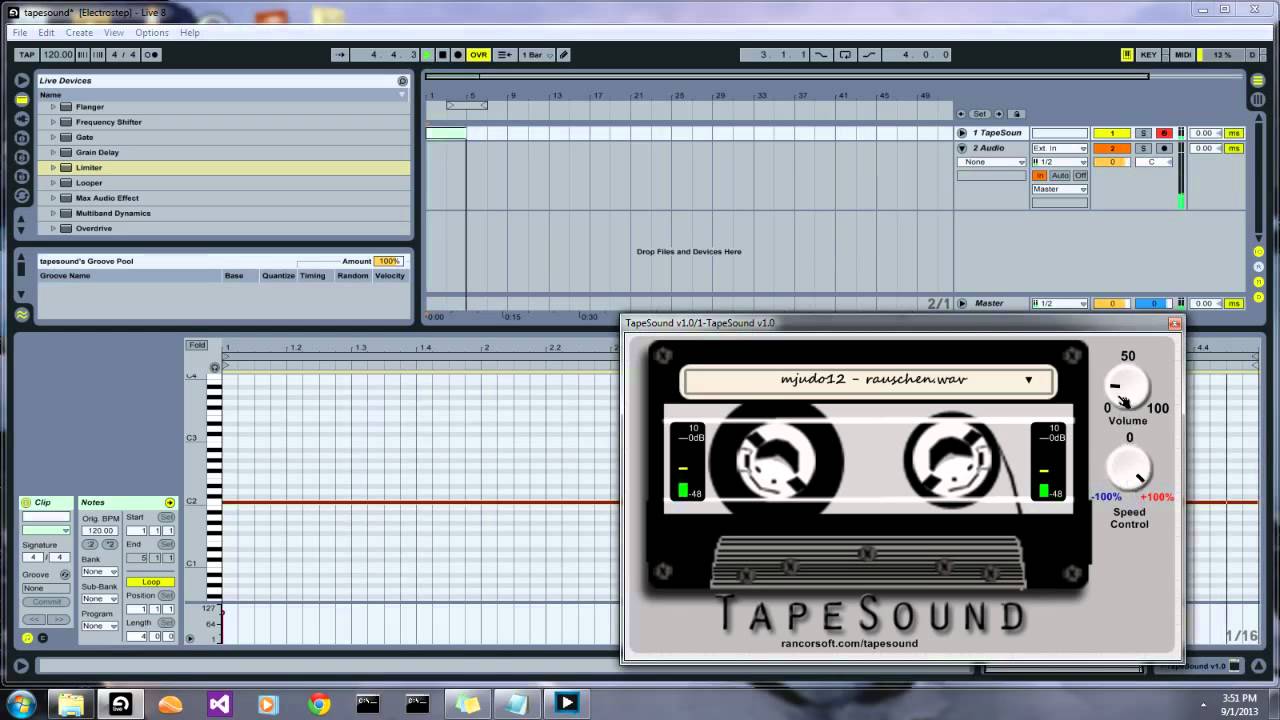Screen dimensions: 1280x720
Task: Click rancorsoft.com/tapesound link
Action: (849, 644)
